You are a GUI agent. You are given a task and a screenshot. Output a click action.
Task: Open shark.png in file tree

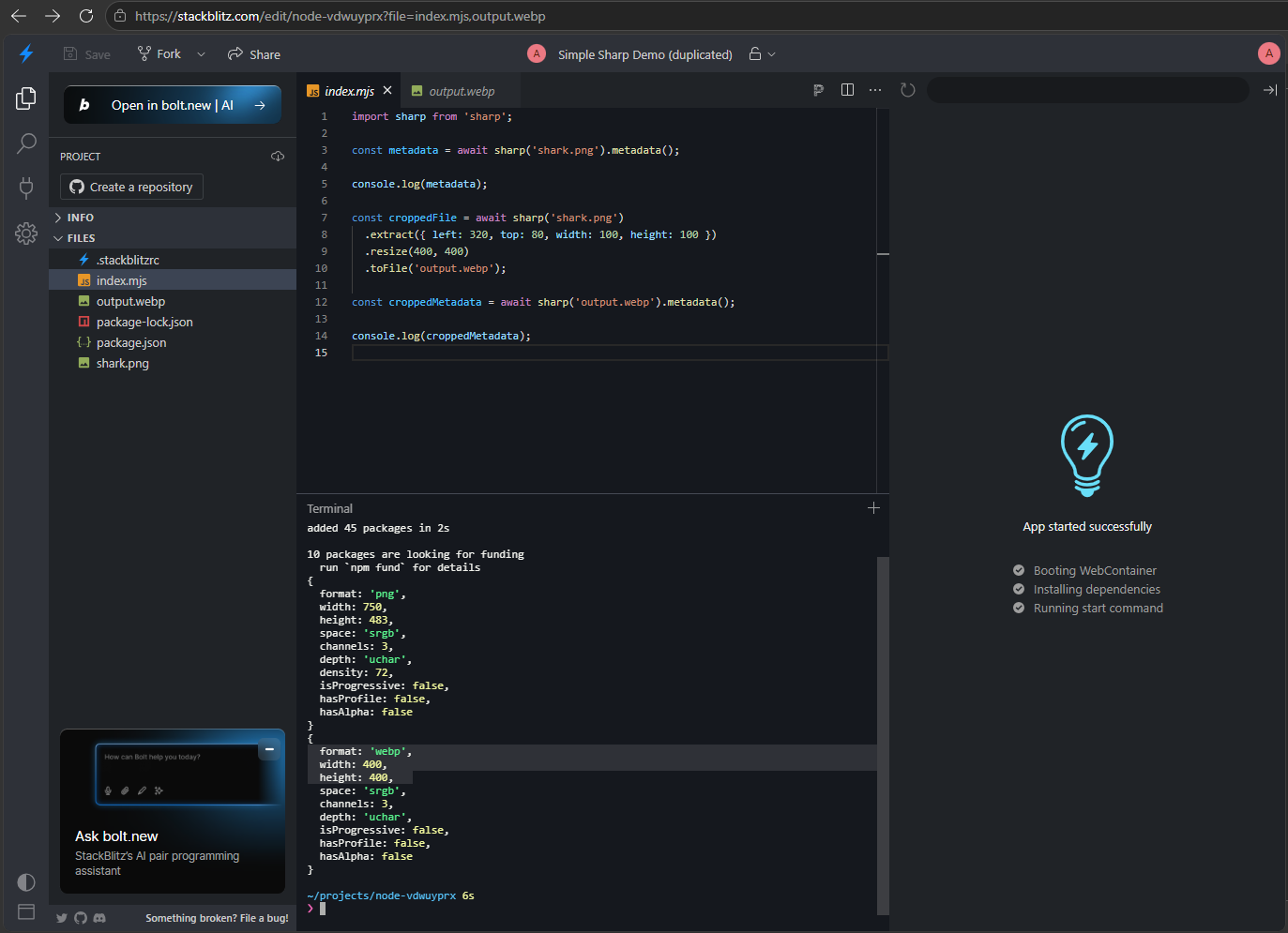pyautogui.click(x=173, y=363)
